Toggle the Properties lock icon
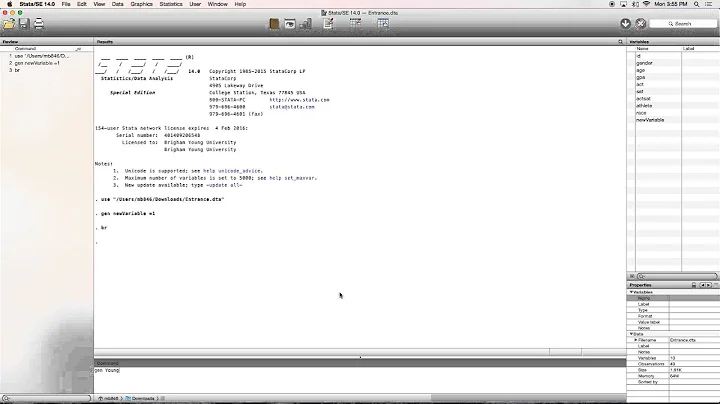 (x=694, y=285)
